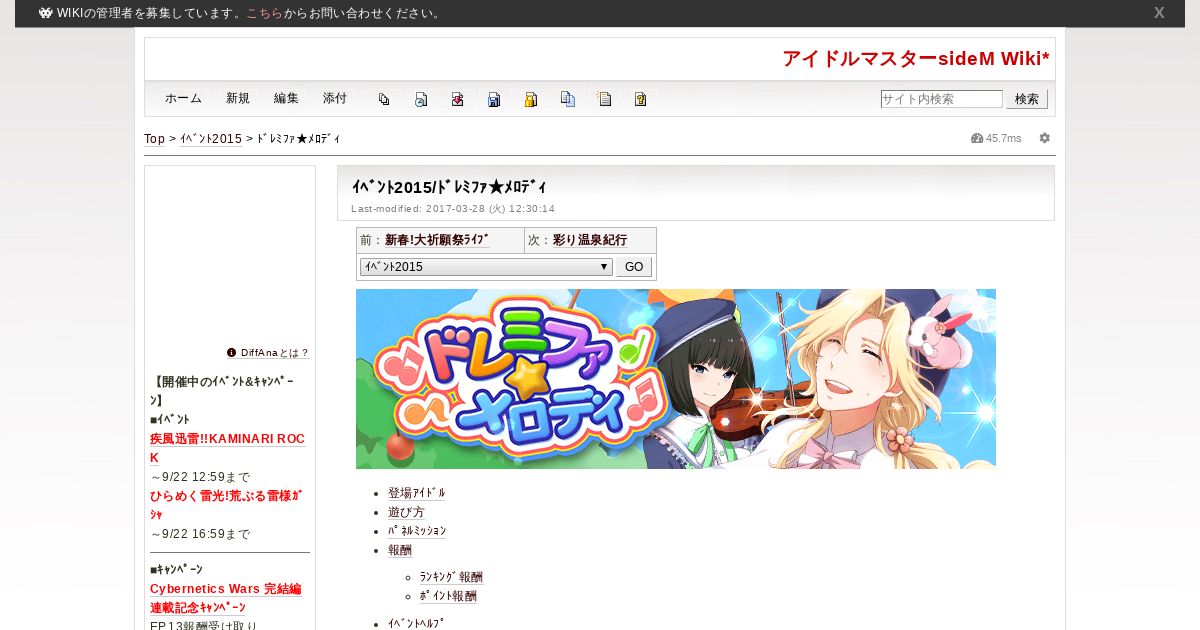Open the help question mark icon
Image resolution: width=1200 pixels, height=630 pixels.
(641, 99)
